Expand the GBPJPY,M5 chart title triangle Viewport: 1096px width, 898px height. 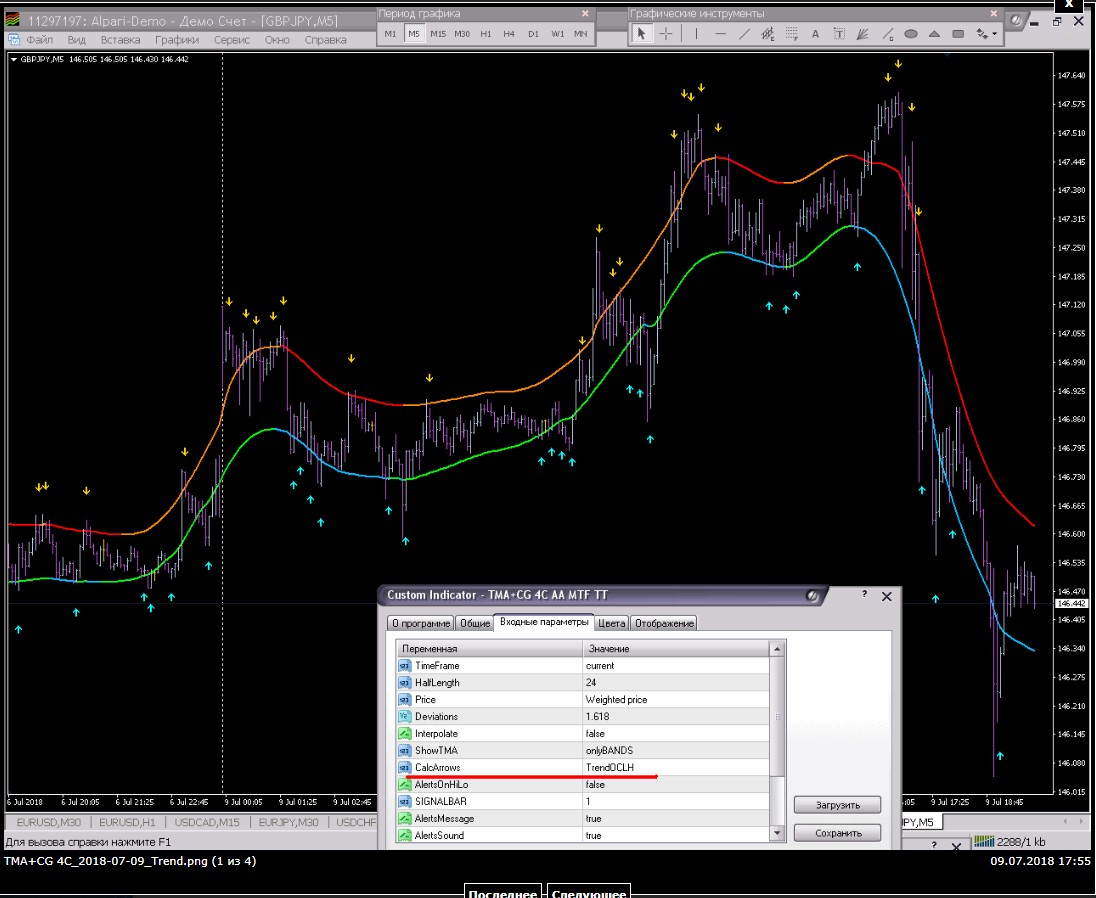pyautogui.click(x=13, y=59)
